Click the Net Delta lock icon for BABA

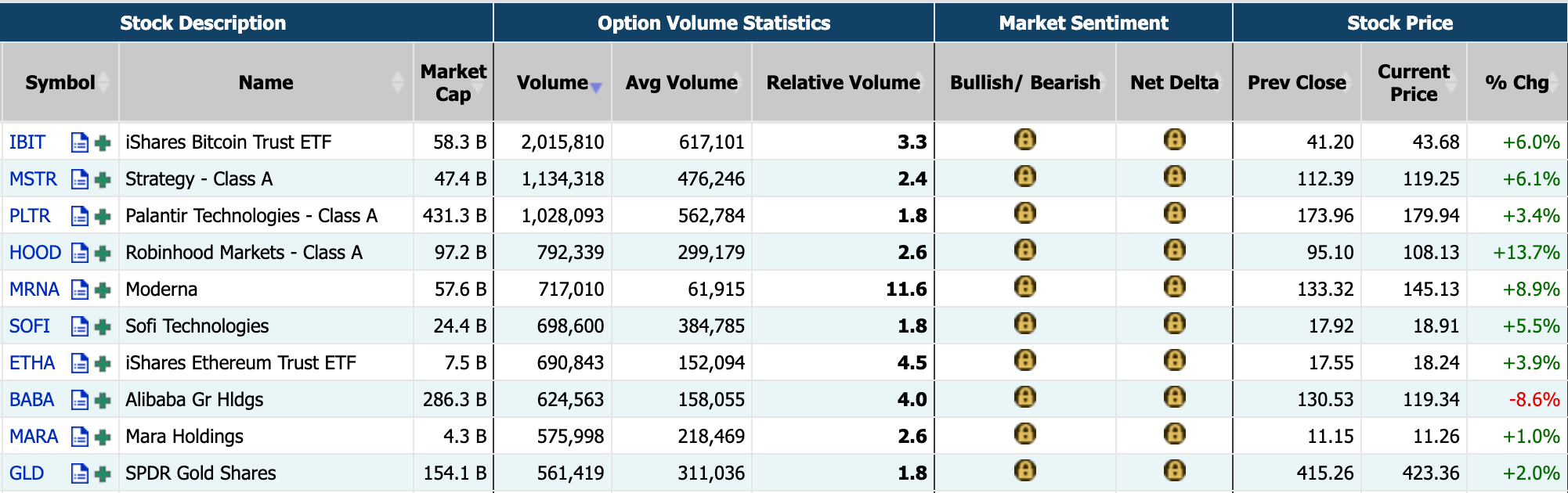coord(1174,397)
